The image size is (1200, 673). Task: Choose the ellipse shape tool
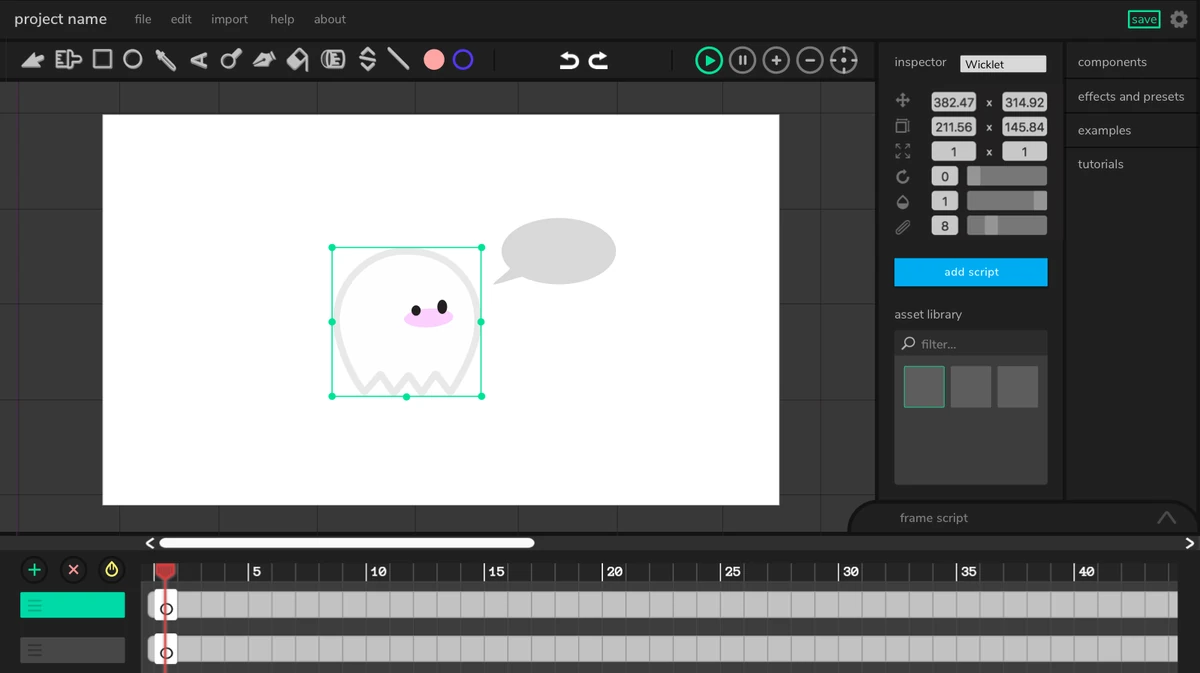132,60
